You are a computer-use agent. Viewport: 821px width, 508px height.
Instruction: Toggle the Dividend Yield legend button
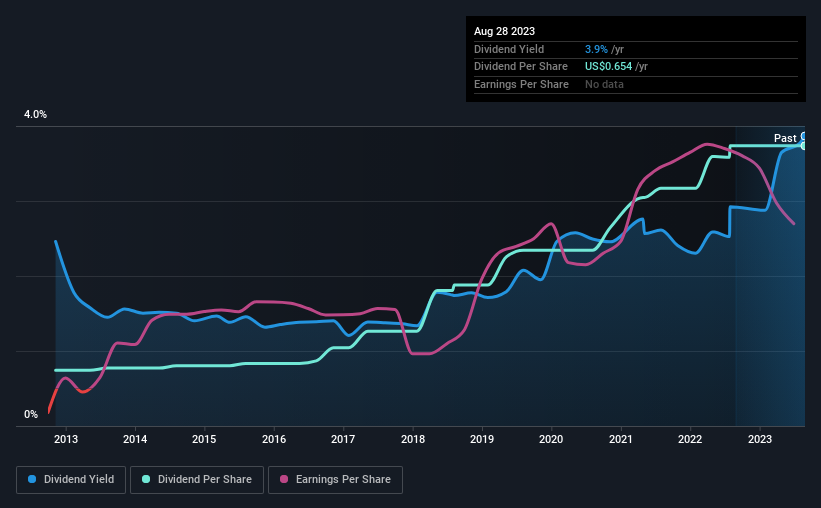(71, 480)
